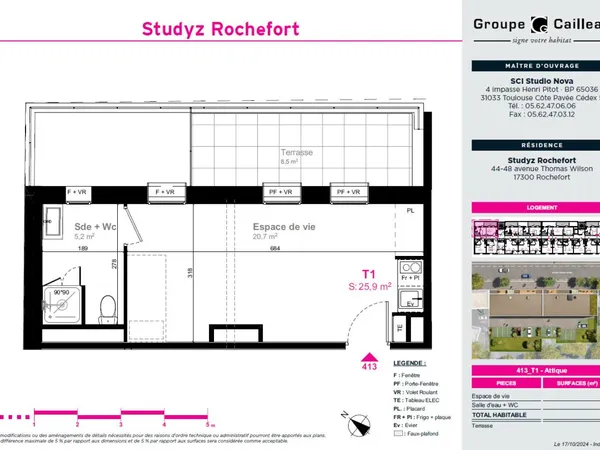
Task: Click the fax number 05.62.47.03.12
Action: click(x=541, y=114)
